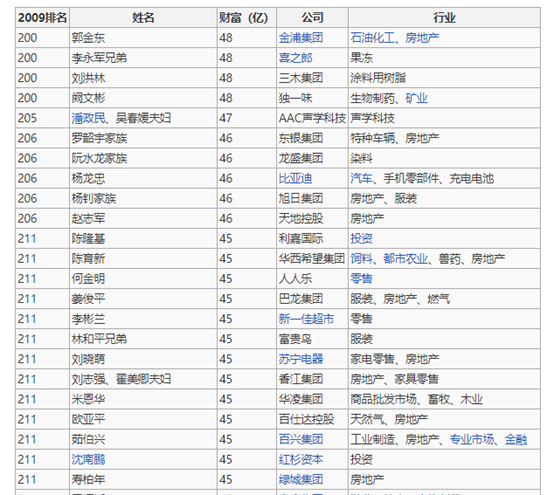Select the name 陈育新
The image size is (554, 495).
(x=88, y=259)
